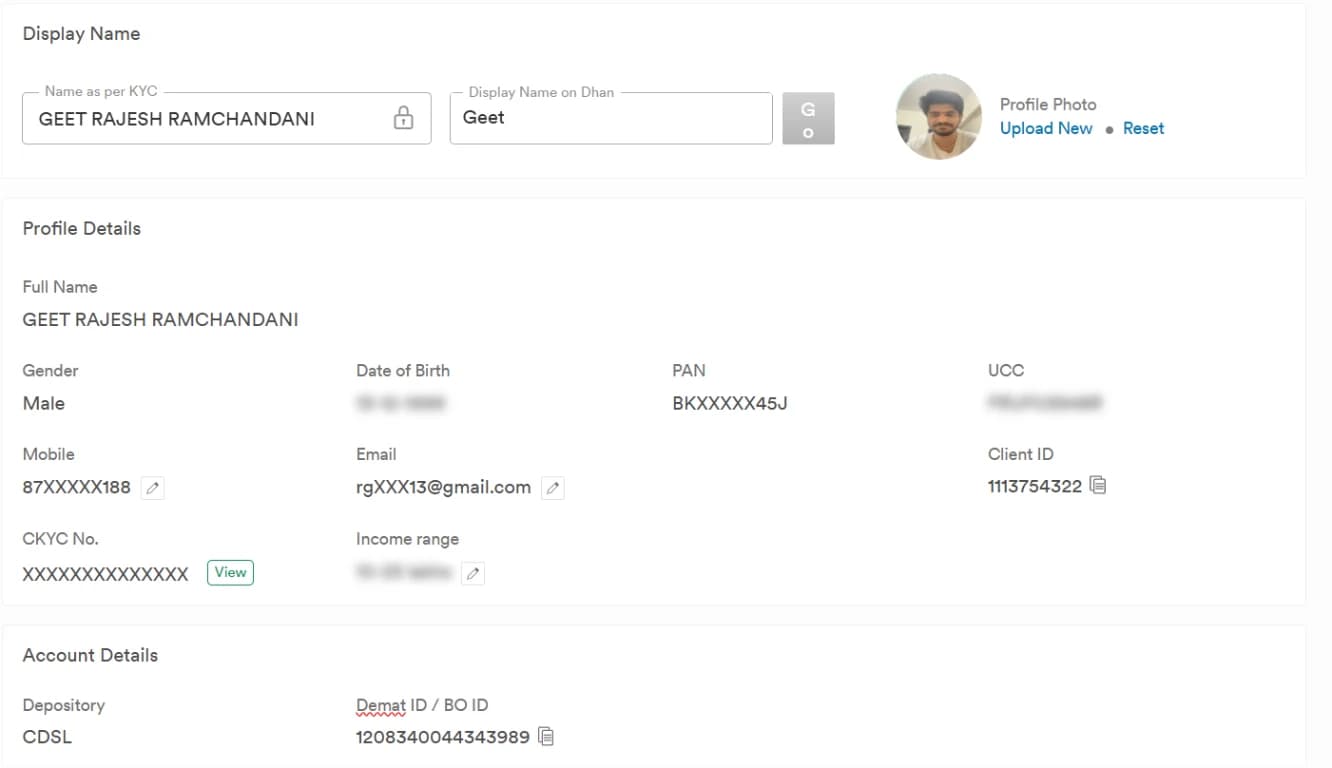Image resolution: width=1332 pixels, height=768 pixels.
Task: Click the Profile Details heading
Action: pos(82,228)
